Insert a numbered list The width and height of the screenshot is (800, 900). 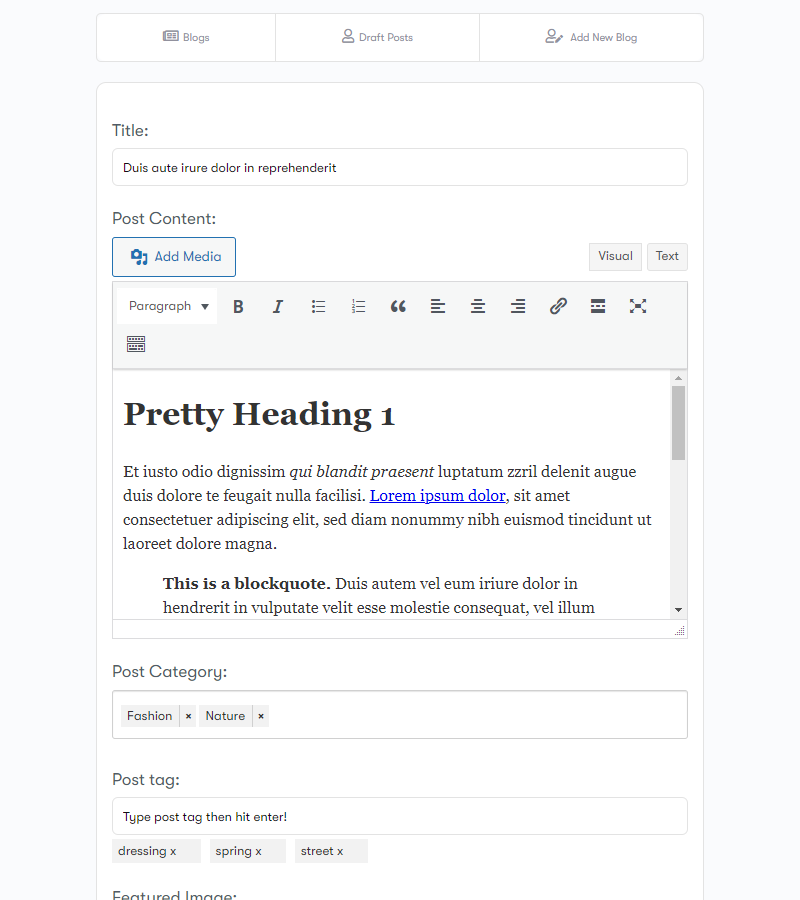click(x=358, y=306)
